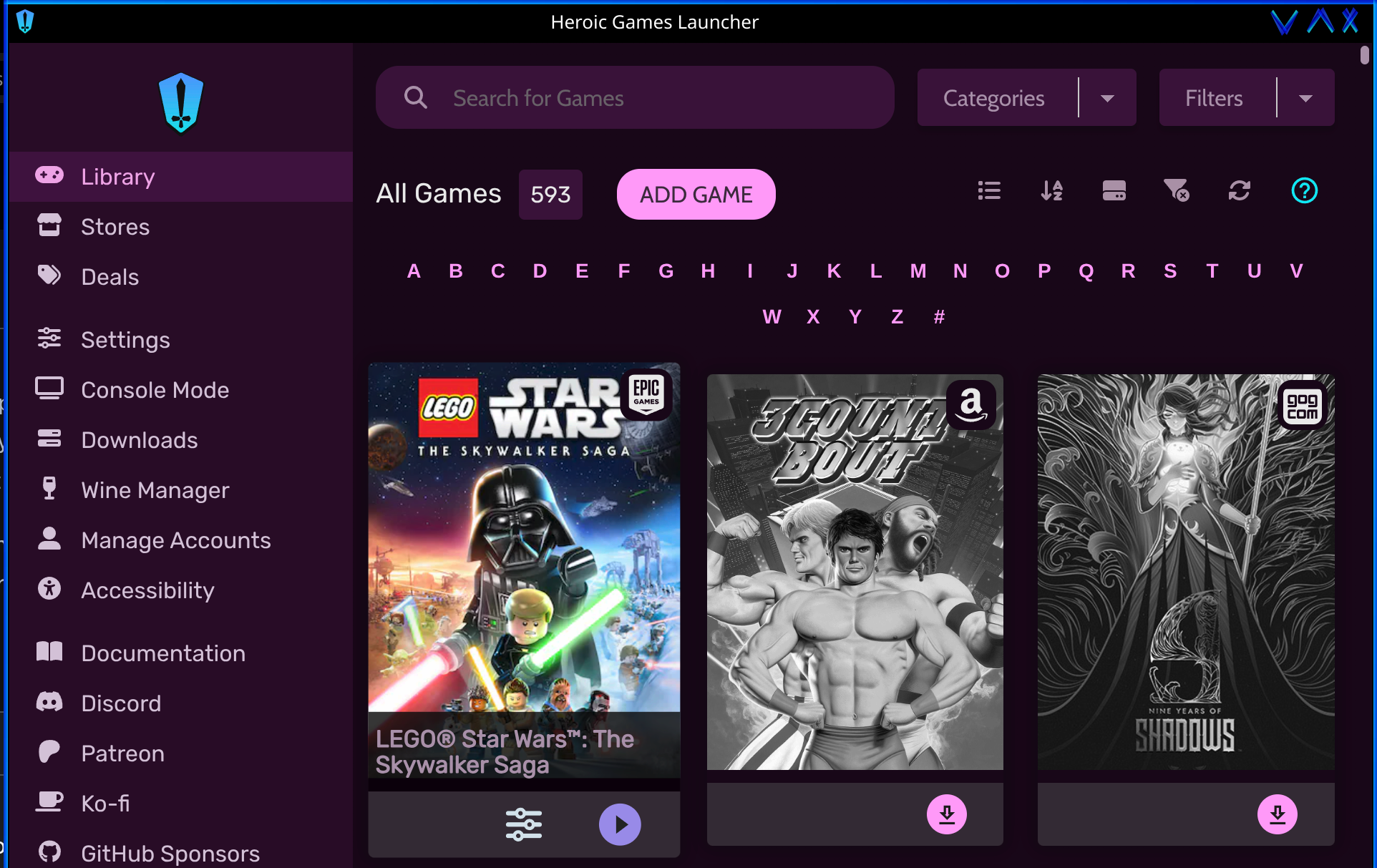Viewport: 1377px width, 868px height.
Task: Open the Ko-fi link
Action: [x=181, y=804]
